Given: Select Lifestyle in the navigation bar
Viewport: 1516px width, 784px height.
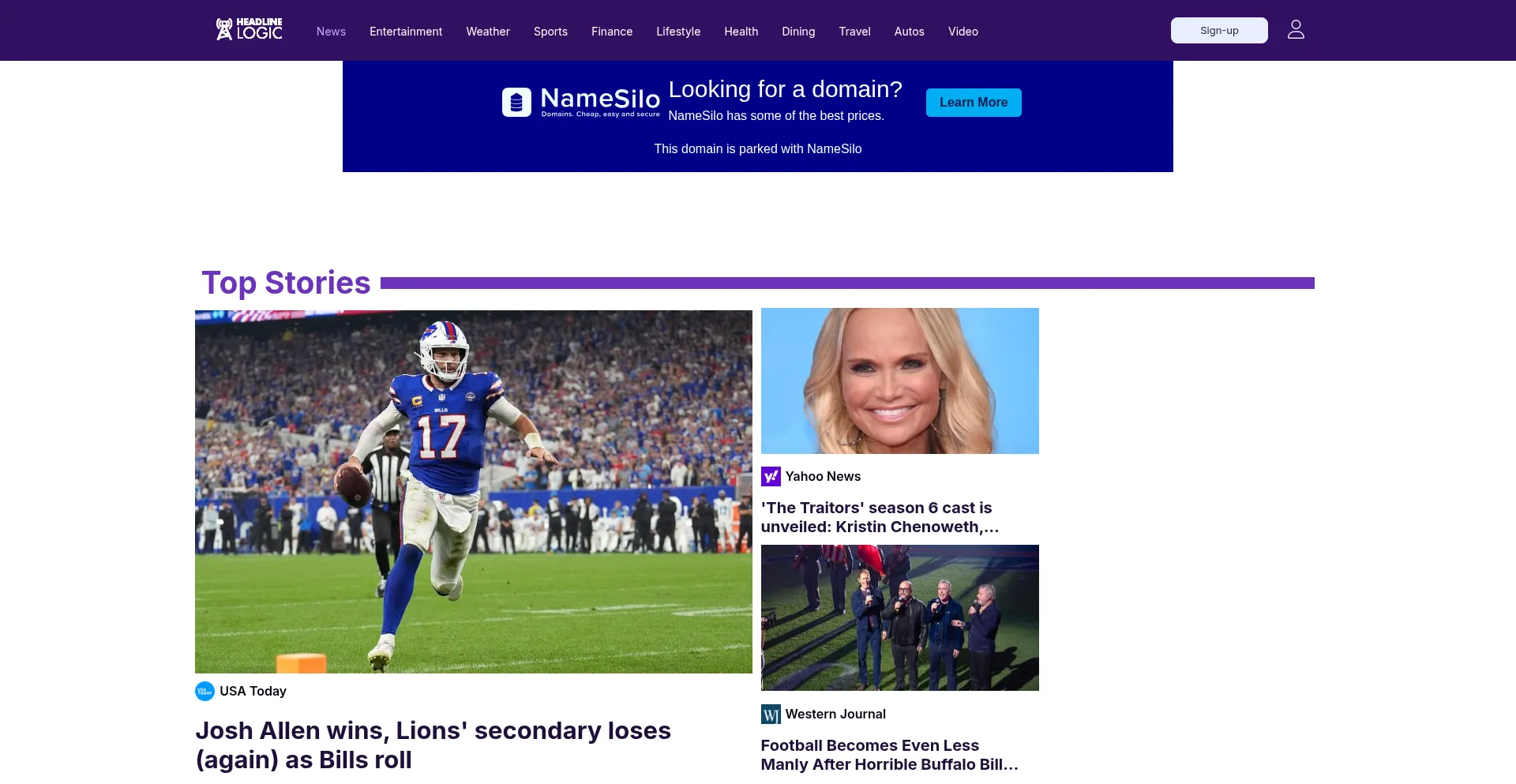Looking at the screenshot, I should 678,32.
